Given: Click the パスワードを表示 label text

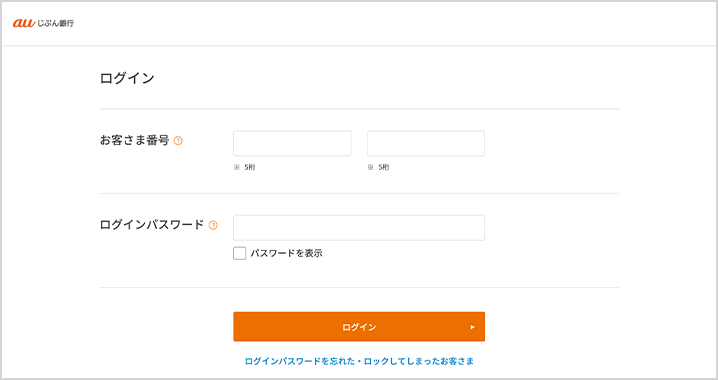Looking at the screenshot, I should coord(286,253).
